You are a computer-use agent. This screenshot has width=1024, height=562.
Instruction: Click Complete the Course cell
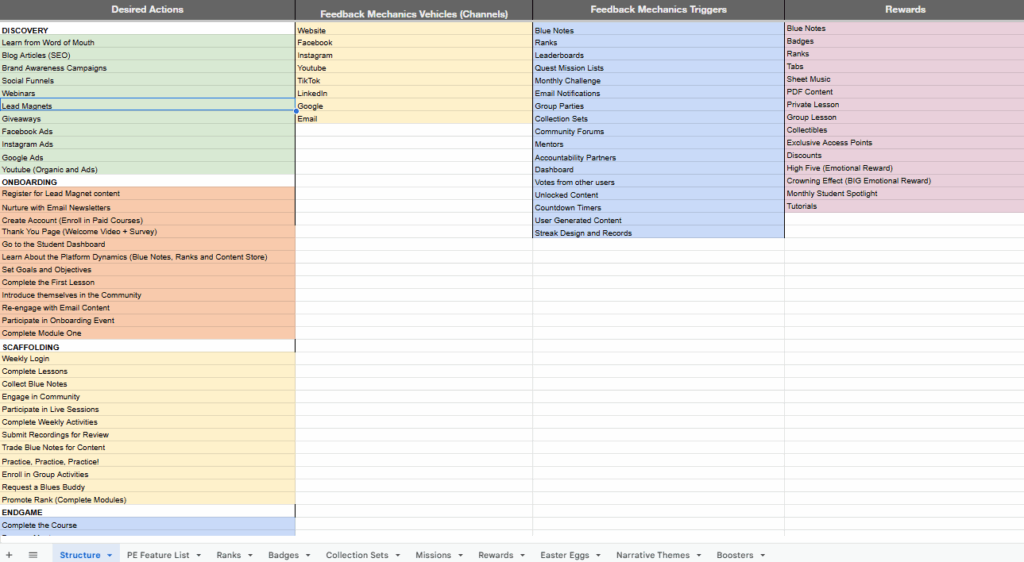148,525
